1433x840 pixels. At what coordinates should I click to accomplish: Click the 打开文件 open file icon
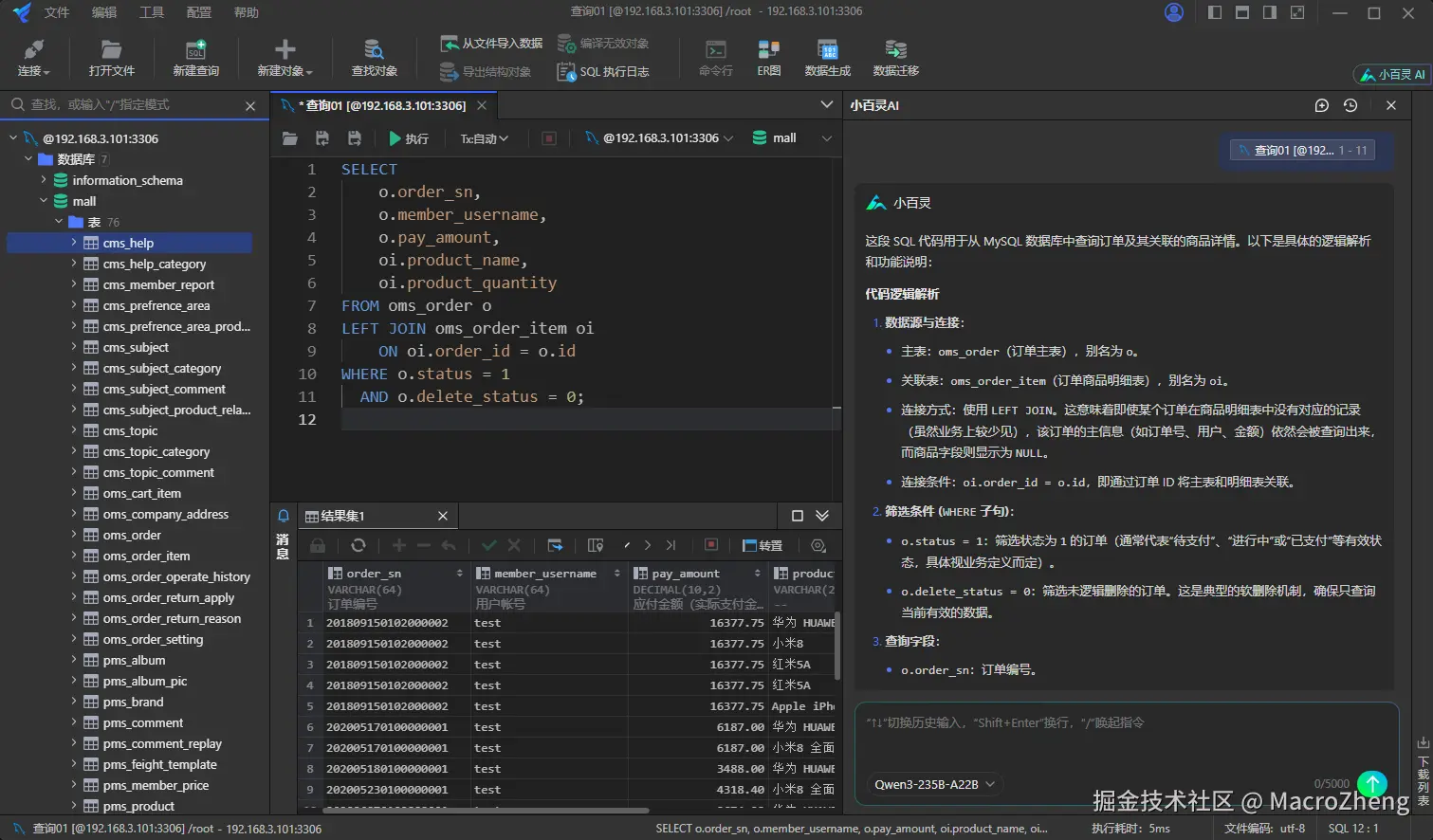(111, 58)
